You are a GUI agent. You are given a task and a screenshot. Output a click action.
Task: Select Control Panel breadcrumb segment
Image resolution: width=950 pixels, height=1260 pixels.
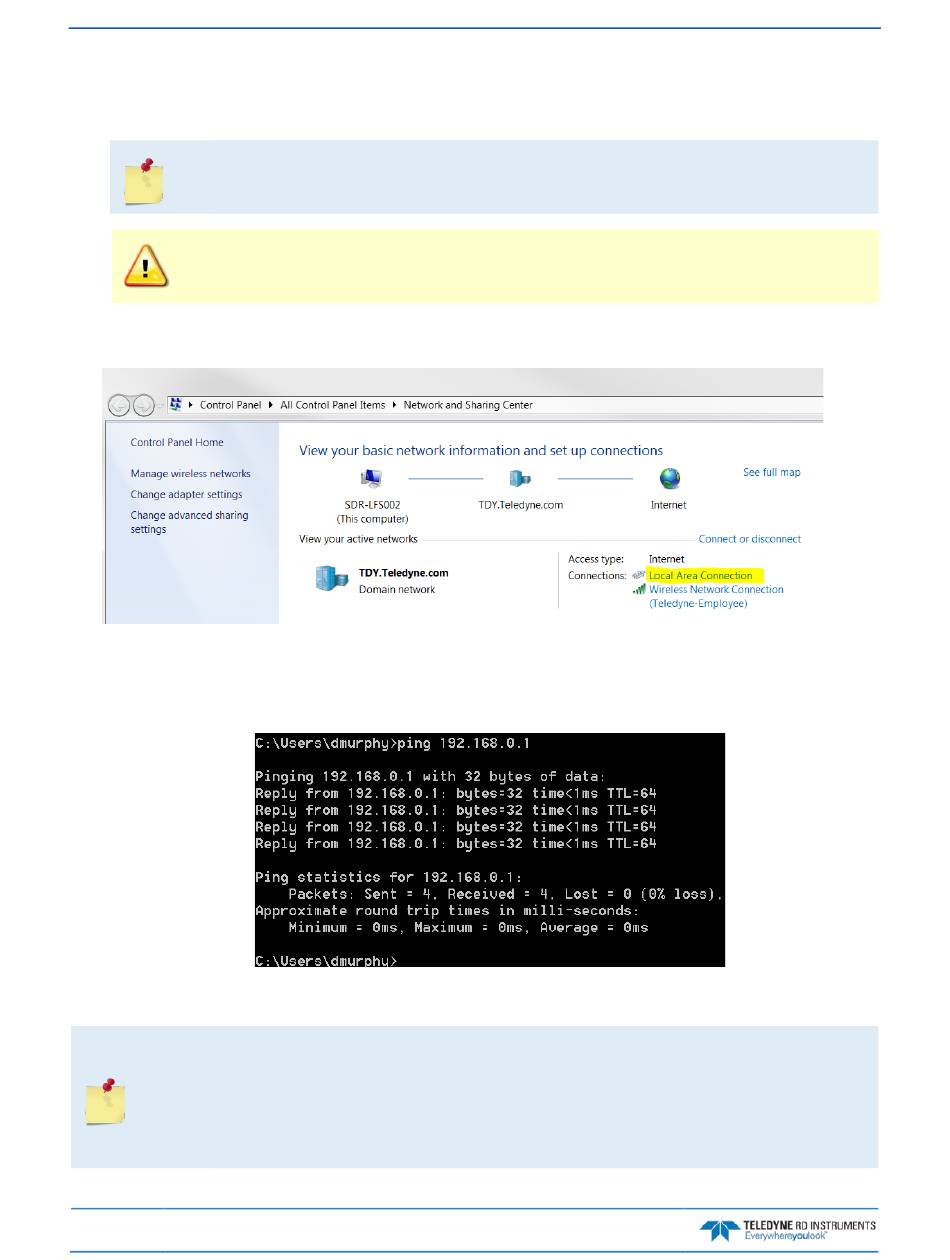click(x=231, y=405)
